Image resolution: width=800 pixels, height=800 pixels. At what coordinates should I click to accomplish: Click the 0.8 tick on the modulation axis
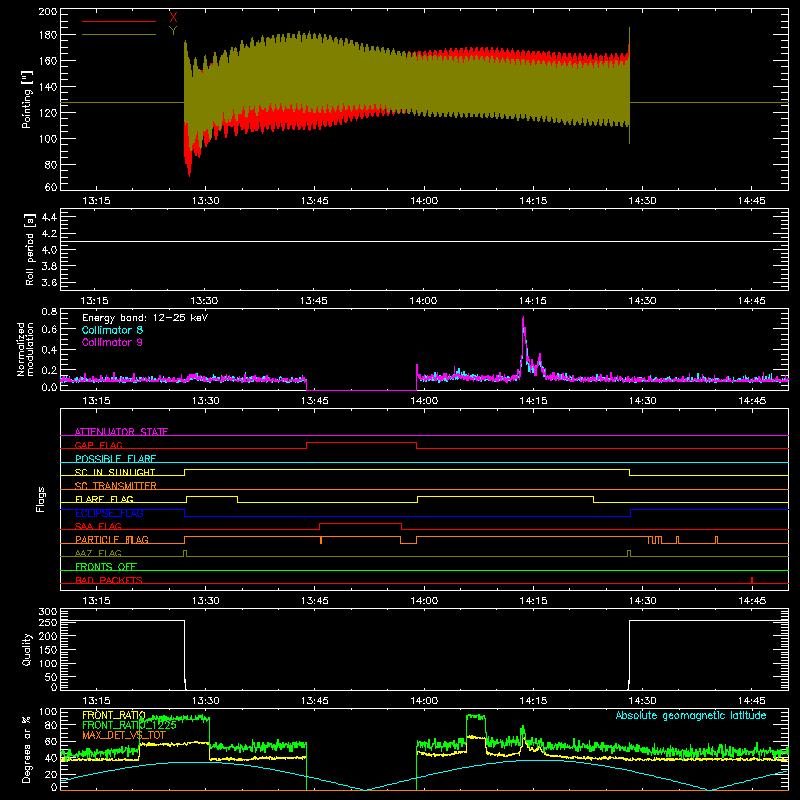pyautogui.click(x=49, y=311)
